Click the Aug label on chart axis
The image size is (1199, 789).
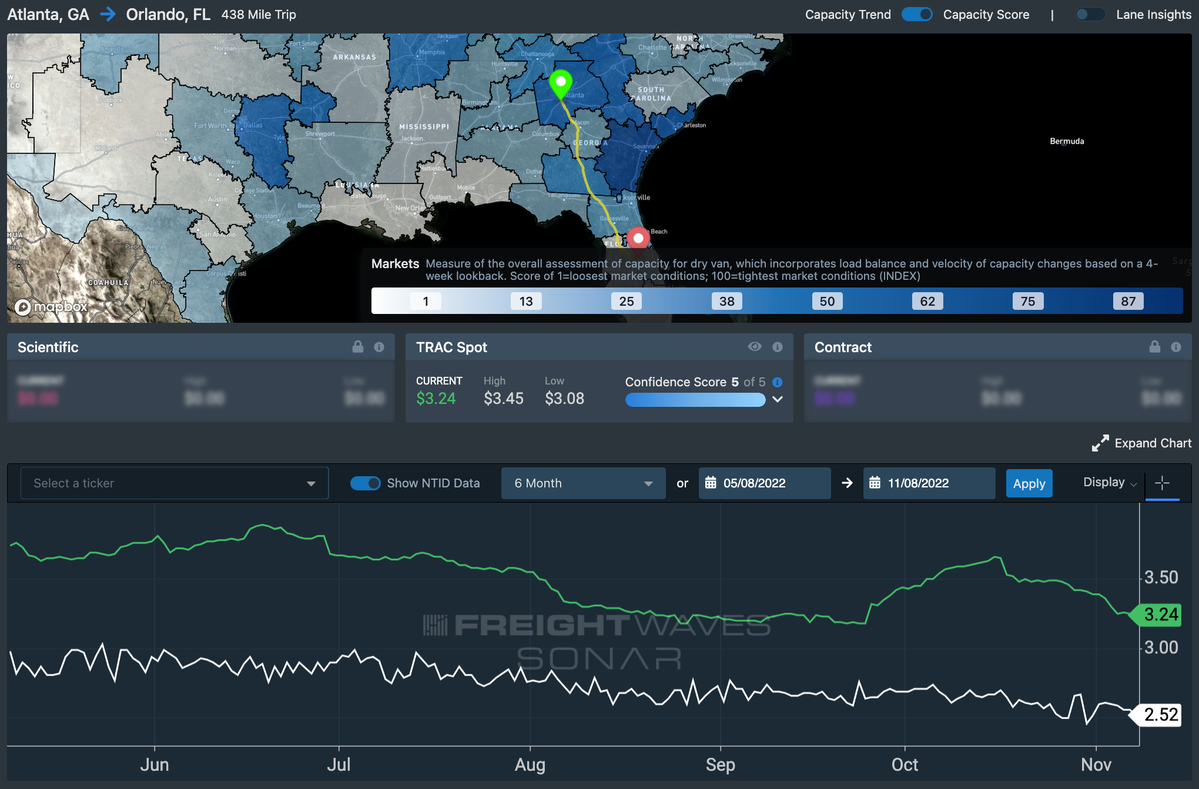tap(530, 765)
